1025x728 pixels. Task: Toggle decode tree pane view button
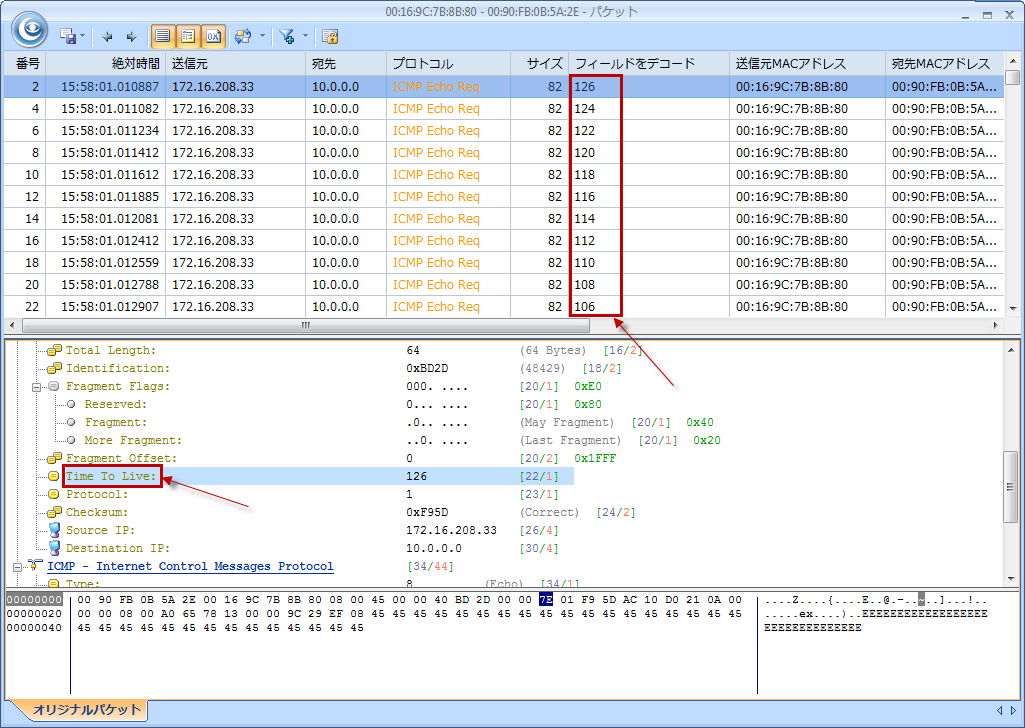[187, 36]
